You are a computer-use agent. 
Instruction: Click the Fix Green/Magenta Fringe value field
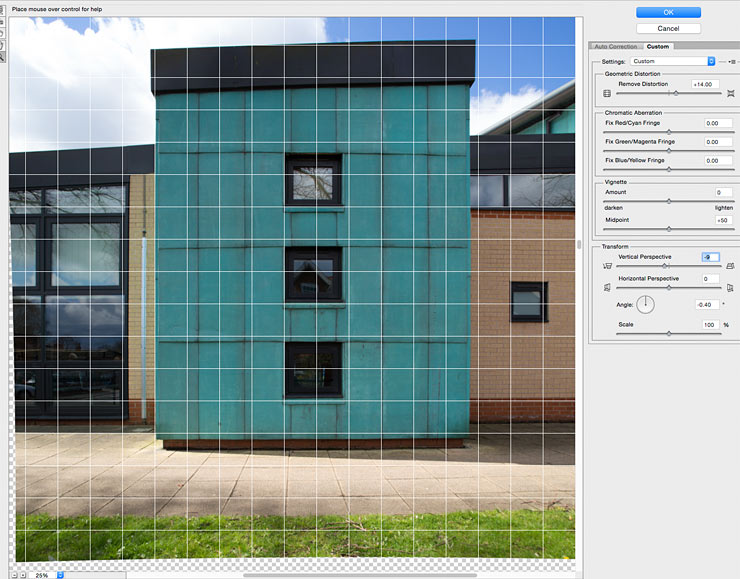[718, 142]
